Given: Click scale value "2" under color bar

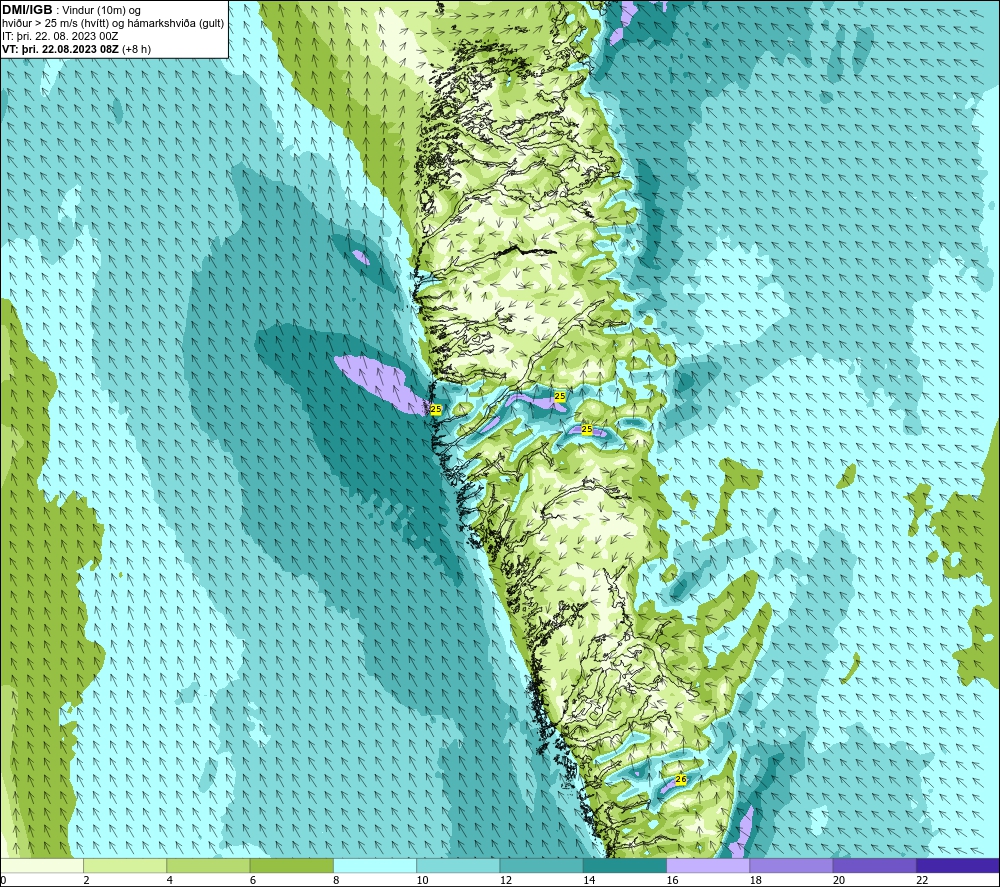Looking at the screenshot, I should pyautogui.click(x=86, y=880).
